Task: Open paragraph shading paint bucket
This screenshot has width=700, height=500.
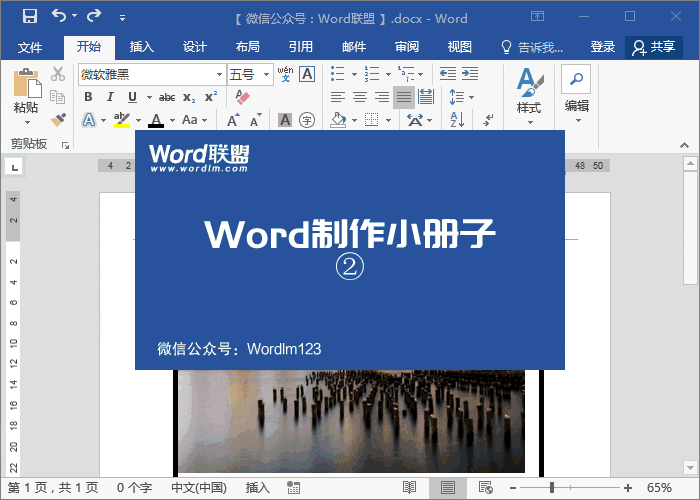Action: (338, 120)
